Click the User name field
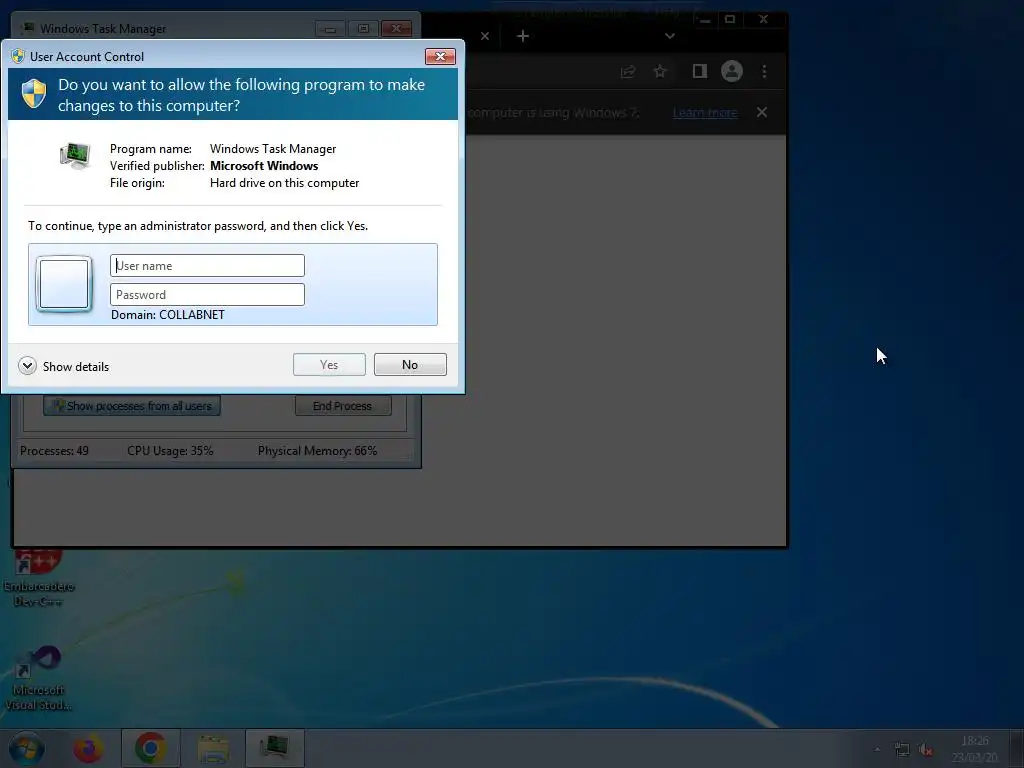 tap(207, 266)
